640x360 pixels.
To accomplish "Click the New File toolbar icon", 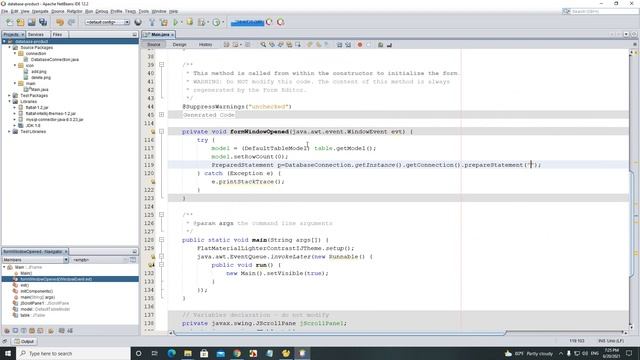I will [9, 22].
